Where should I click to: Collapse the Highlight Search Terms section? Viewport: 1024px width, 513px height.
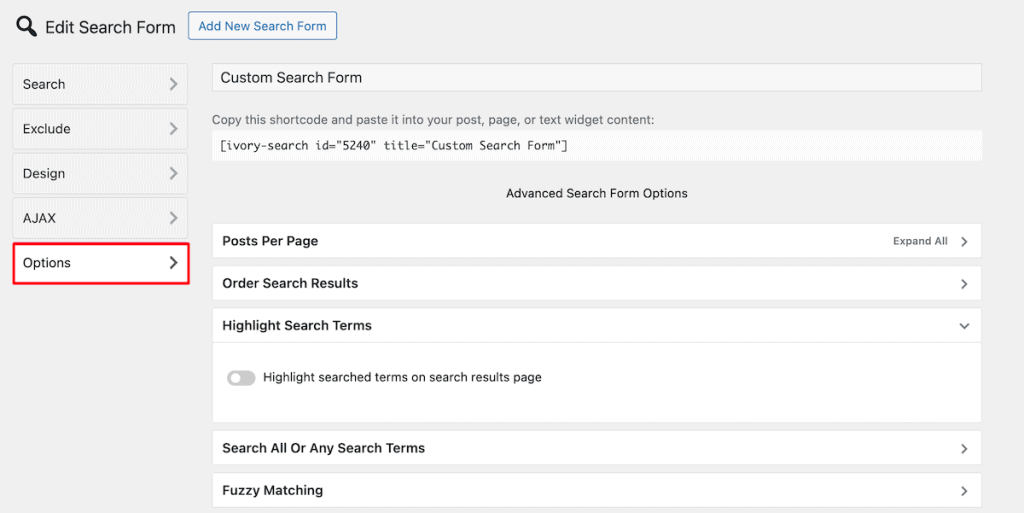pos(597,326)
